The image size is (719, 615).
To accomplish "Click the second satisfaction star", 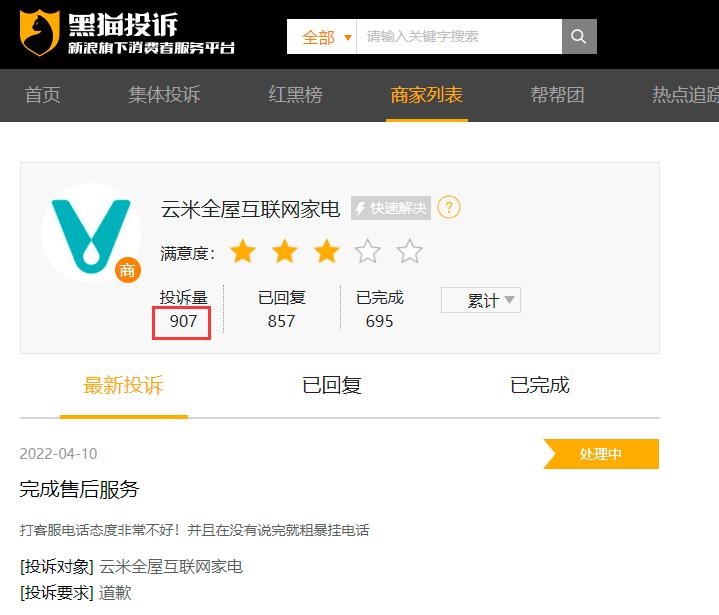I will (285, 251).
